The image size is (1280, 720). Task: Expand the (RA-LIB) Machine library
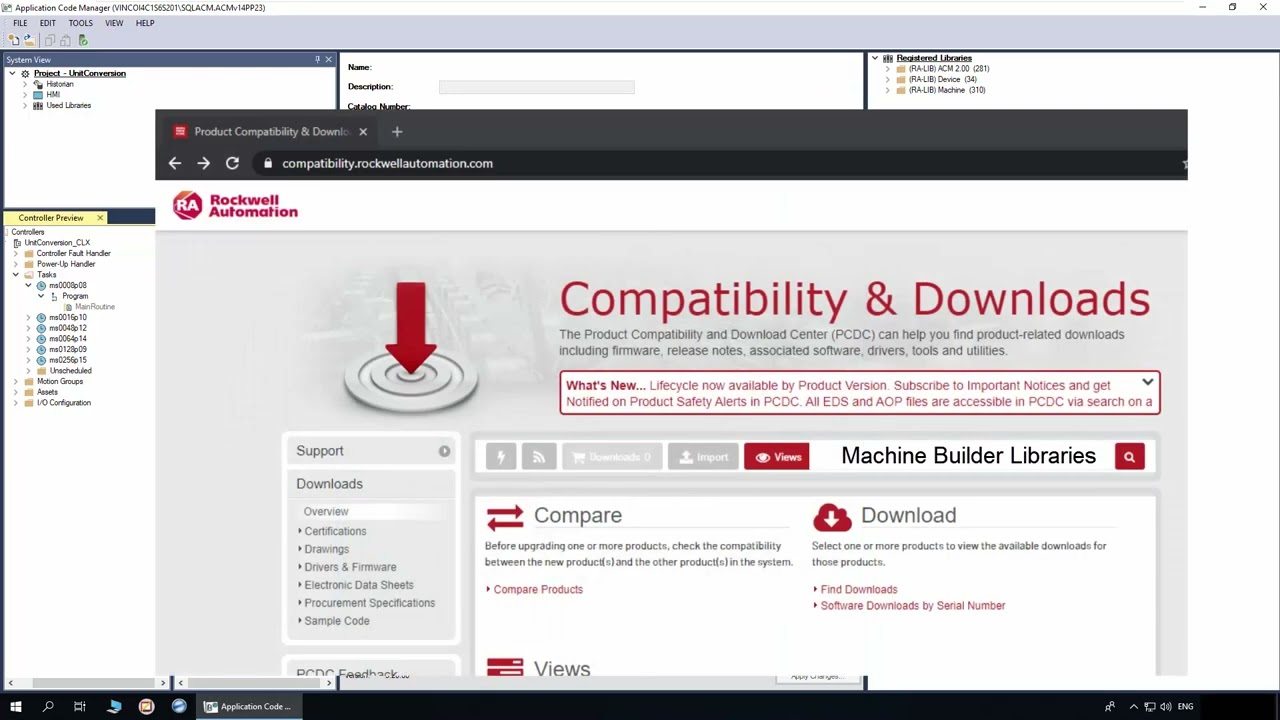888,90
